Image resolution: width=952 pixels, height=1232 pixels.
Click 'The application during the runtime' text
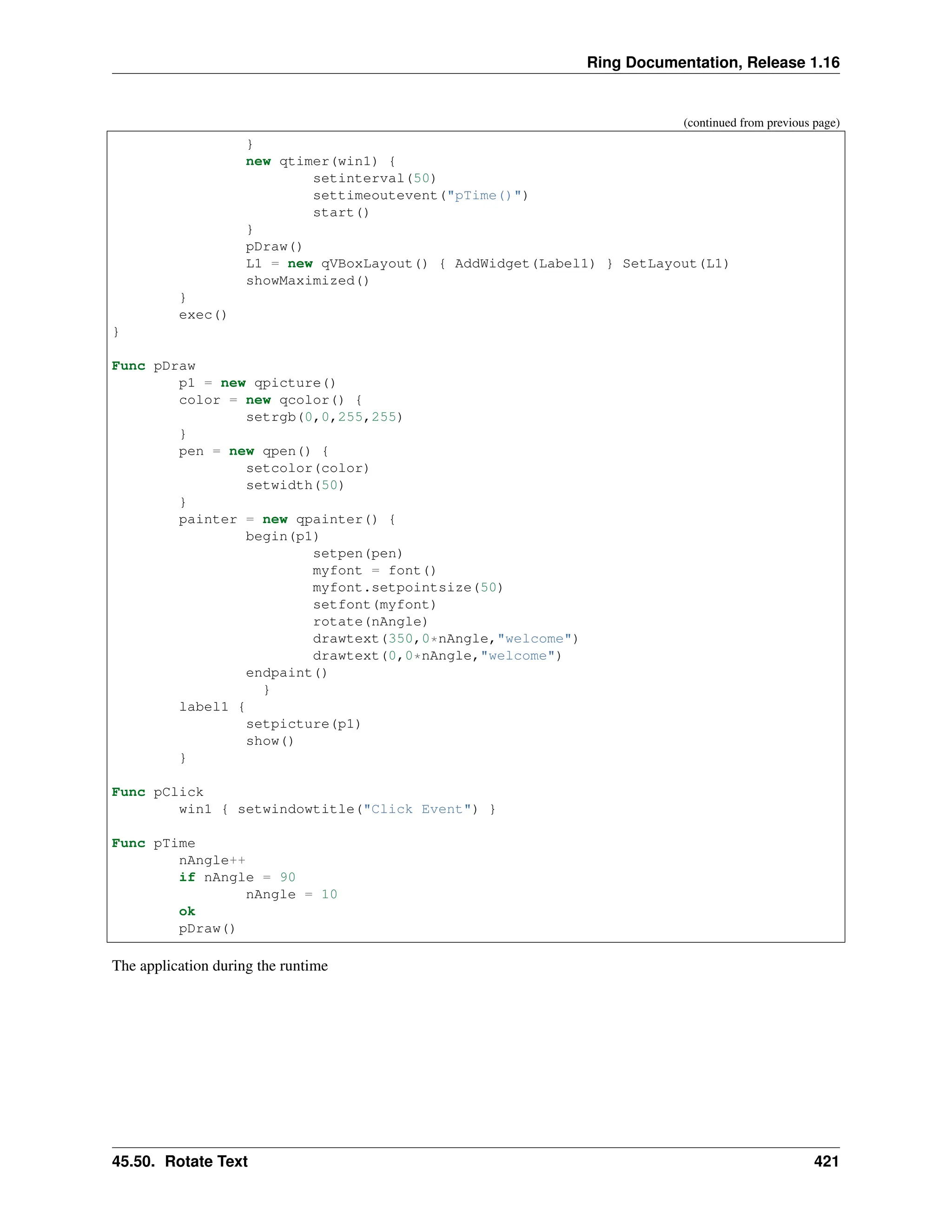coord(219,966)
